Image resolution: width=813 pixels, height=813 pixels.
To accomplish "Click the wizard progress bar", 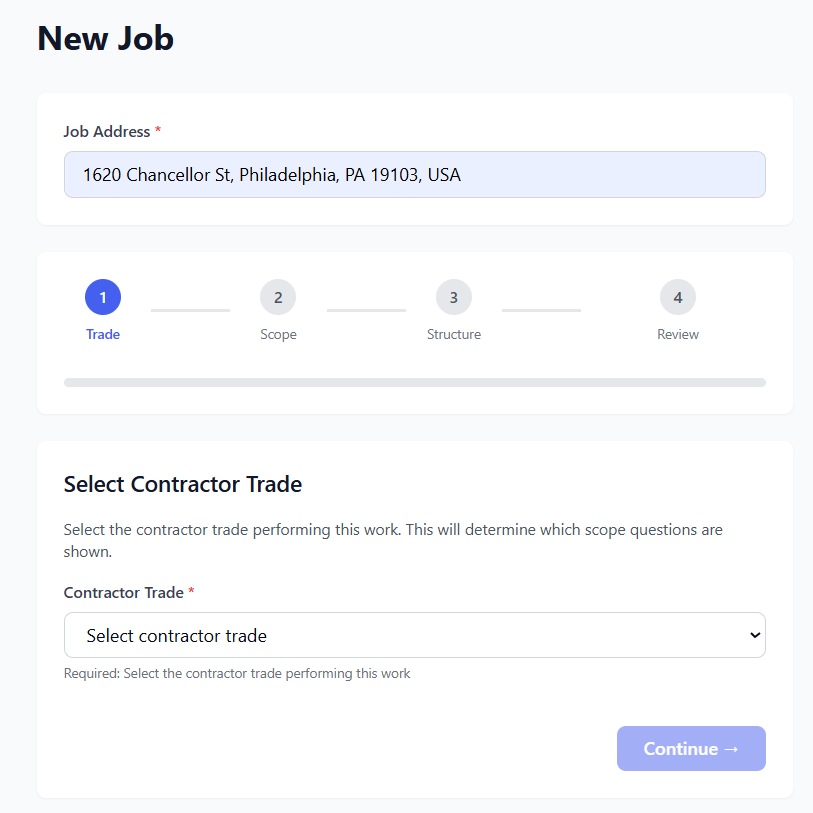I will pos(414,382).
